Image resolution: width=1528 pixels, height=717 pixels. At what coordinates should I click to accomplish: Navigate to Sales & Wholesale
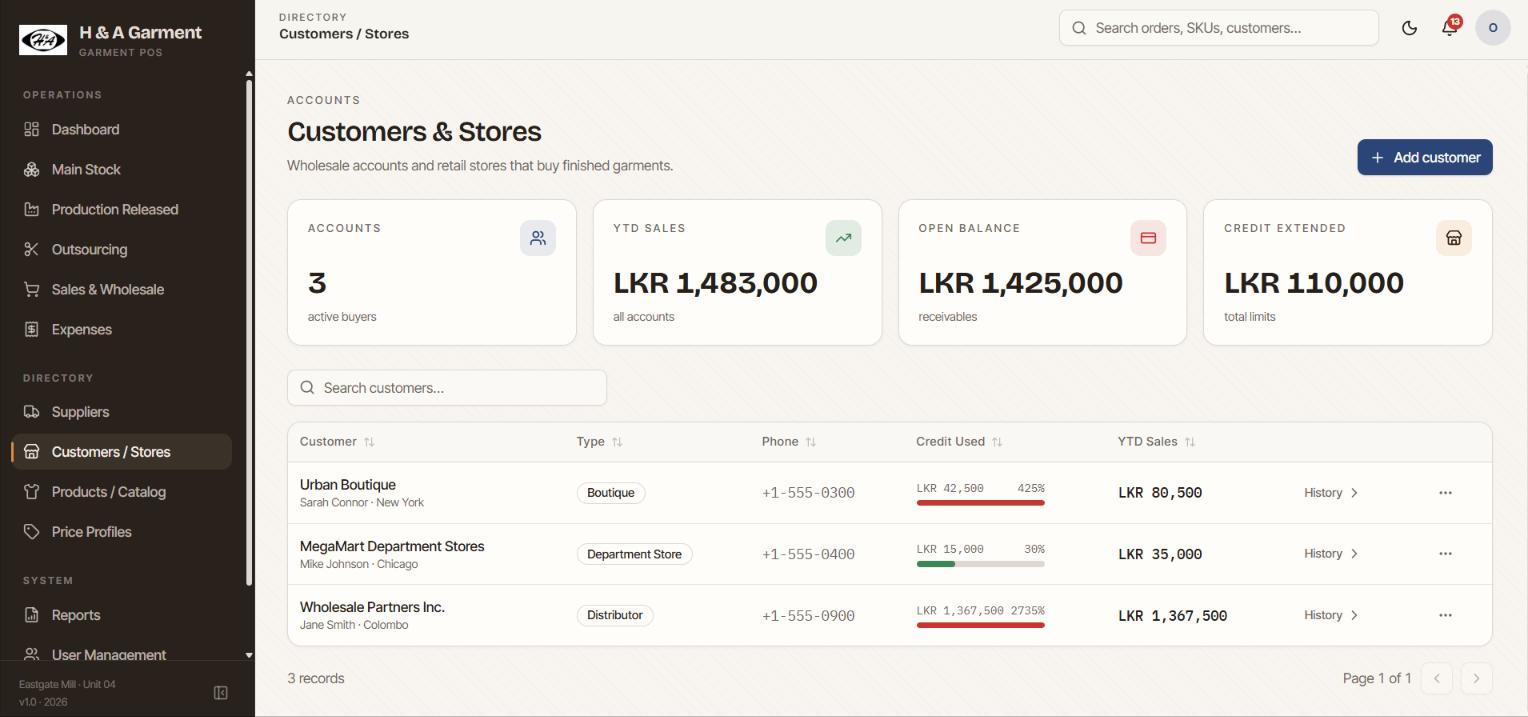[121, 289]
